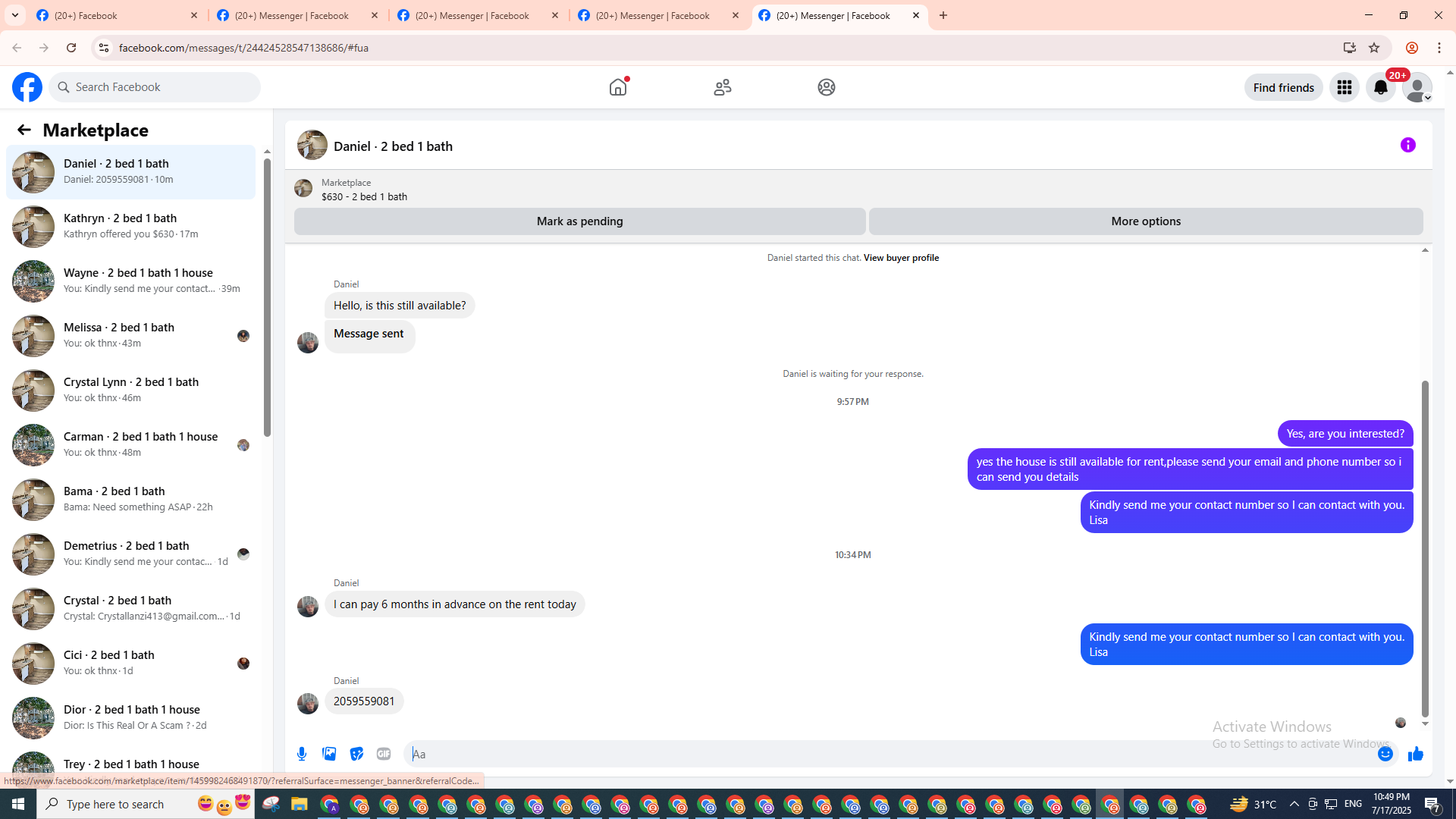This screenshot has width=1456, height=819.
Task: Open View buyer profile link
Action: (x=901, y=258)
